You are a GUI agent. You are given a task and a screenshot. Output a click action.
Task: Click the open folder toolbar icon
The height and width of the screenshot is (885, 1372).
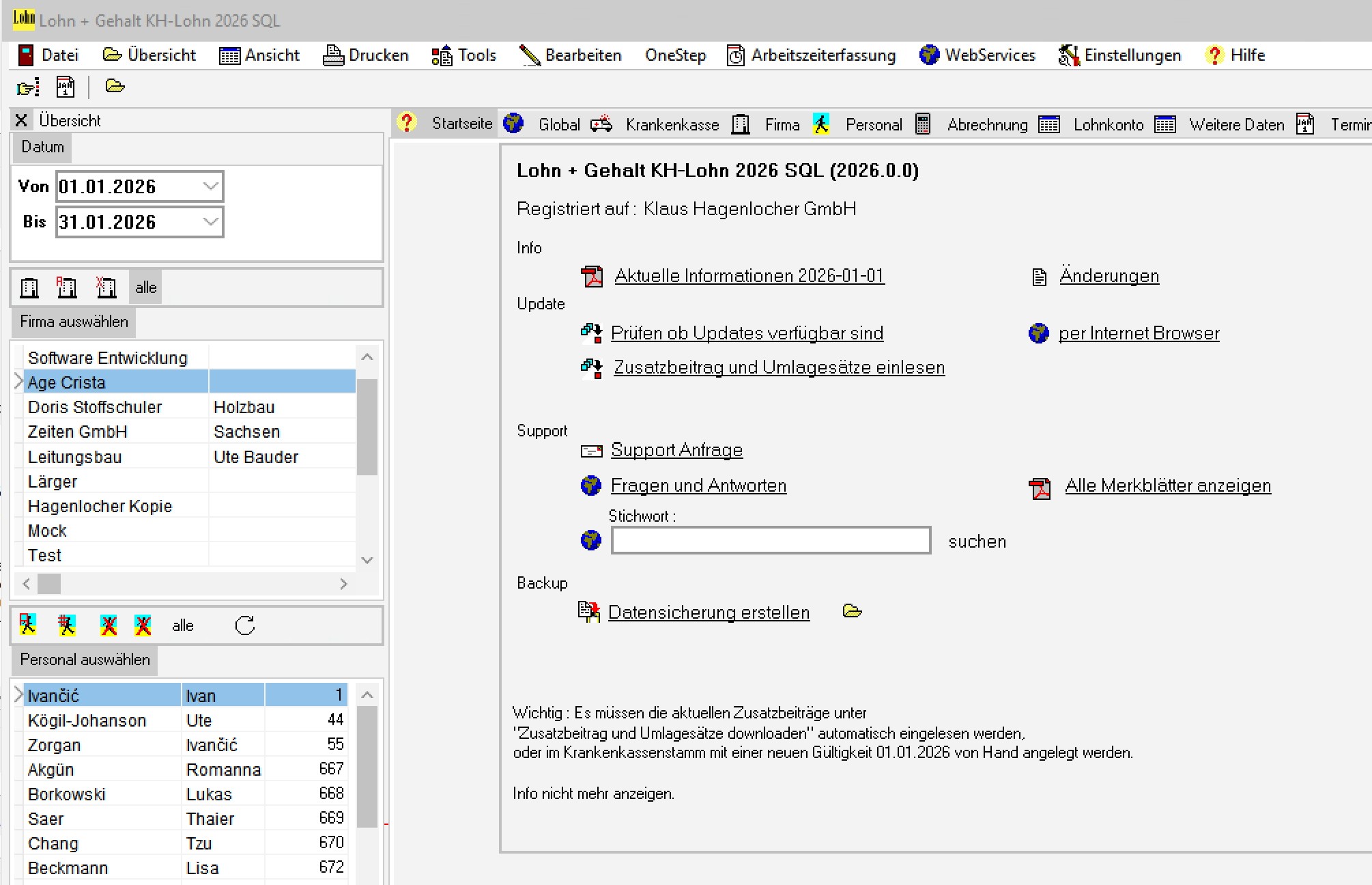[x=115, y=87]
